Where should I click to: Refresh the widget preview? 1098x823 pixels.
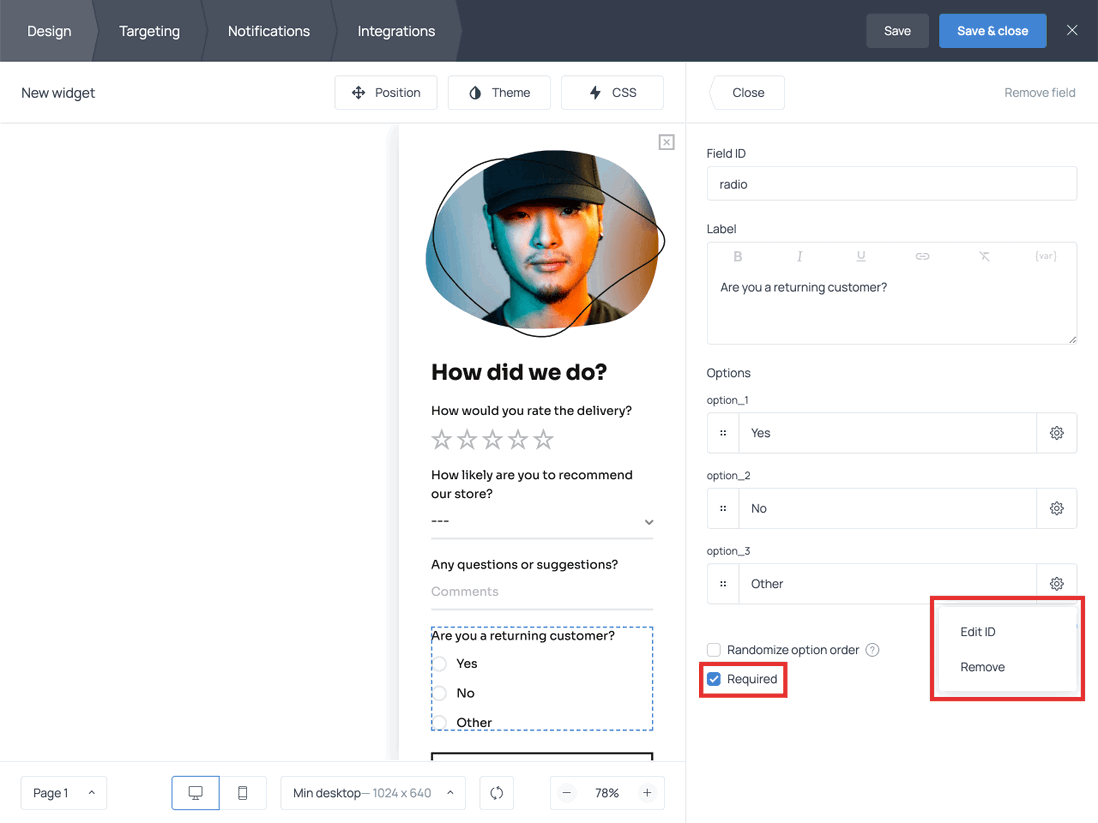496,792
